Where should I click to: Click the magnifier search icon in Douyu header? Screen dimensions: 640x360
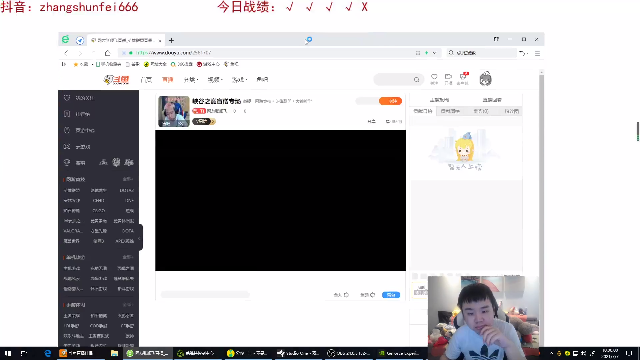pyautogui.click(x=416, y=80)
